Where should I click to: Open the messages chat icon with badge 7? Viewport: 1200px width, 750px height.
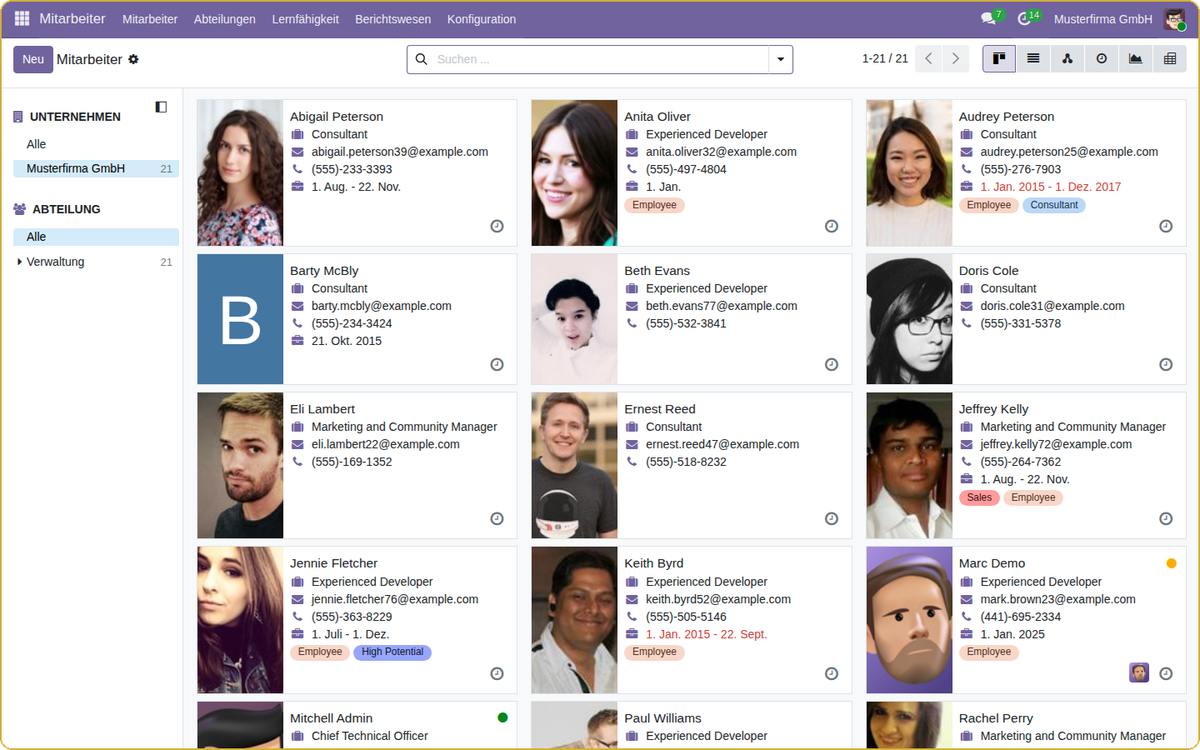click(x=990, y=19)
